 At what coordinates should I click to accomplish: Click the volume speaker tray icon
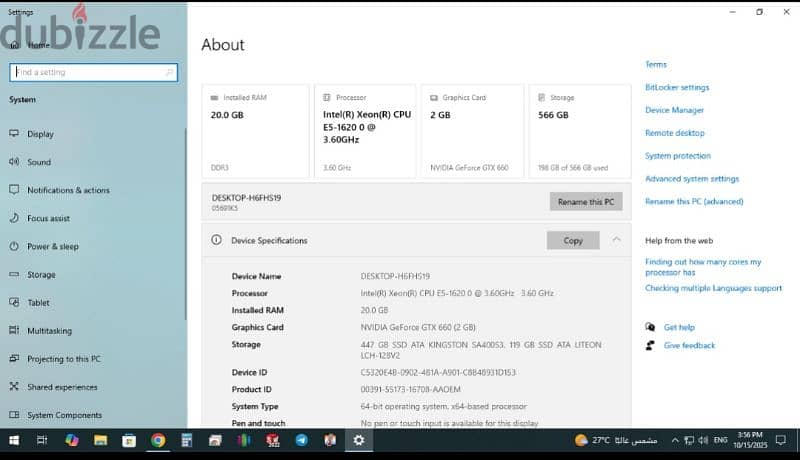point(703,440)
